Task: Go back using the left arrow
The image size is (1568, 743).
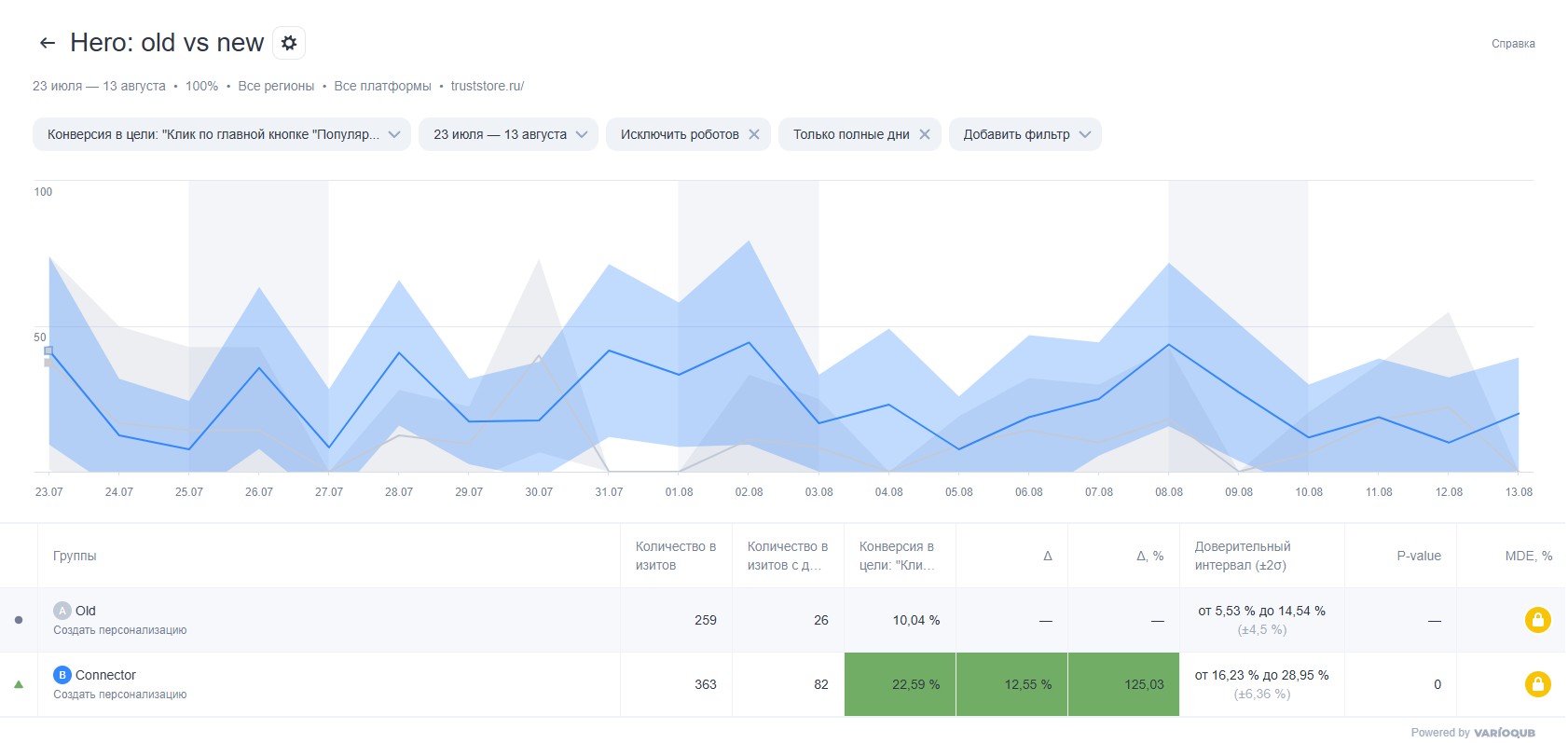Action: click(48, 43)
